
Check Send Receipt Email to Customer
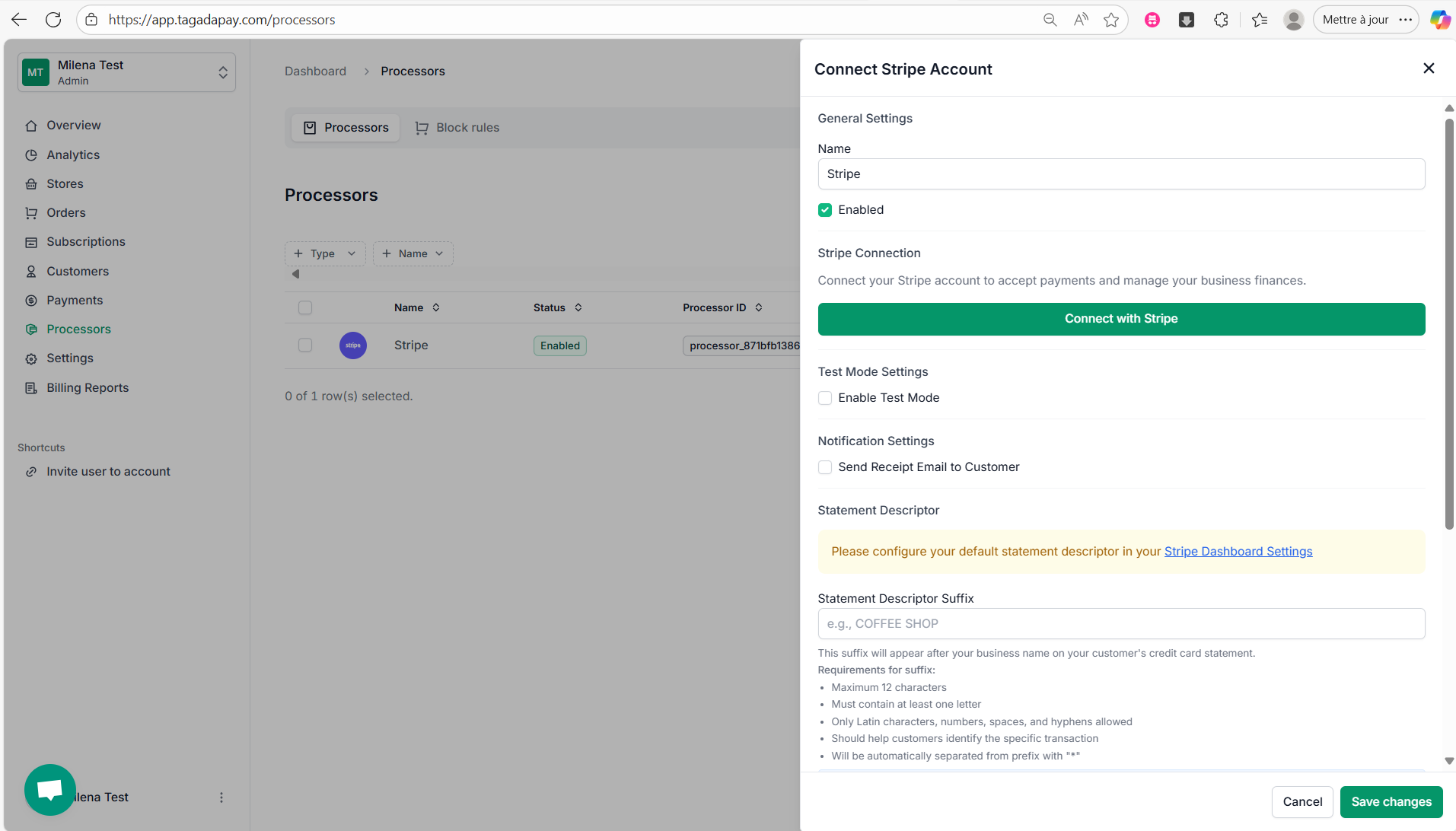coord(825,467)
